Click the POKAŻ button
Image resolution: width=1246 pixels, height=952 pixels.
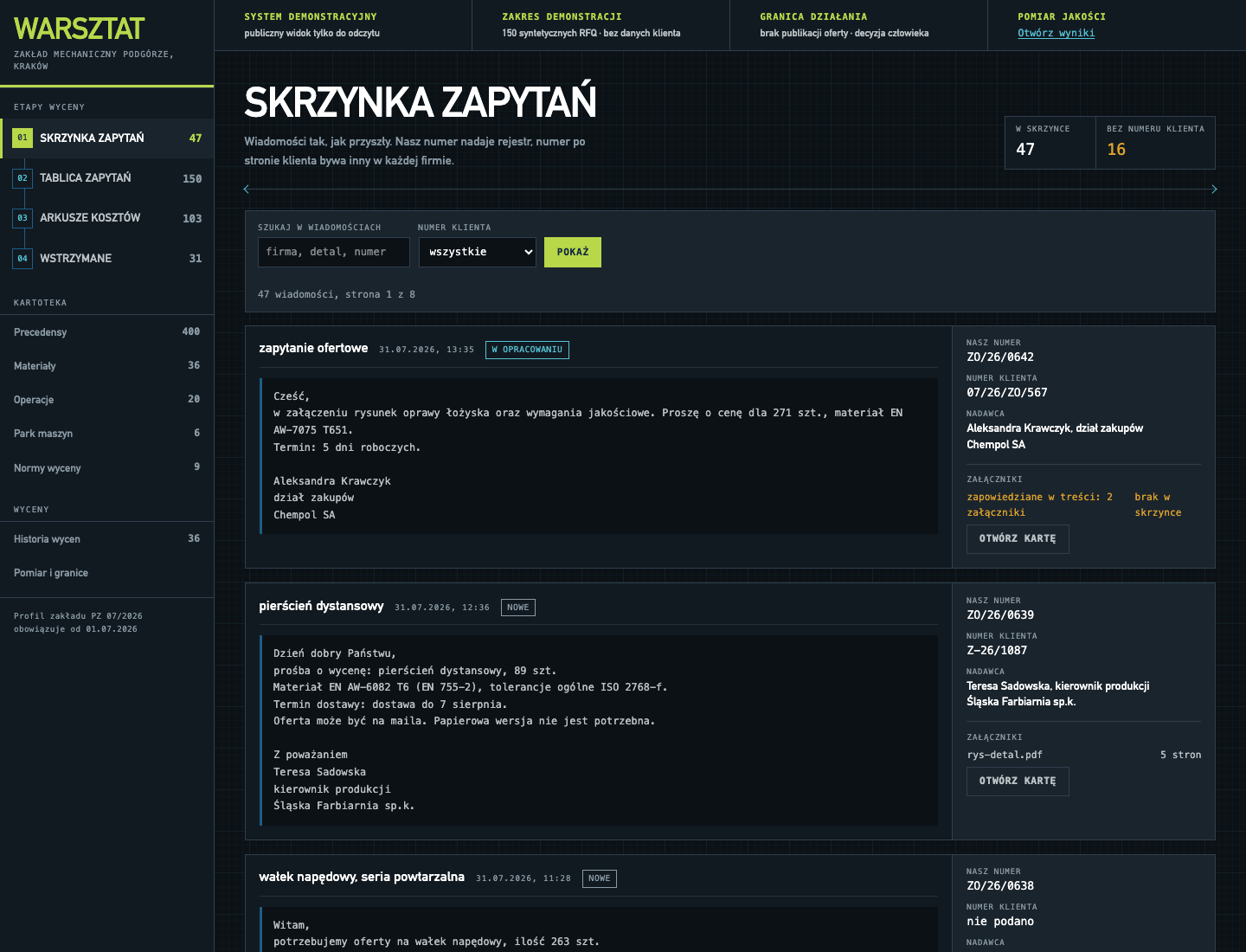(x=573, y=252)
